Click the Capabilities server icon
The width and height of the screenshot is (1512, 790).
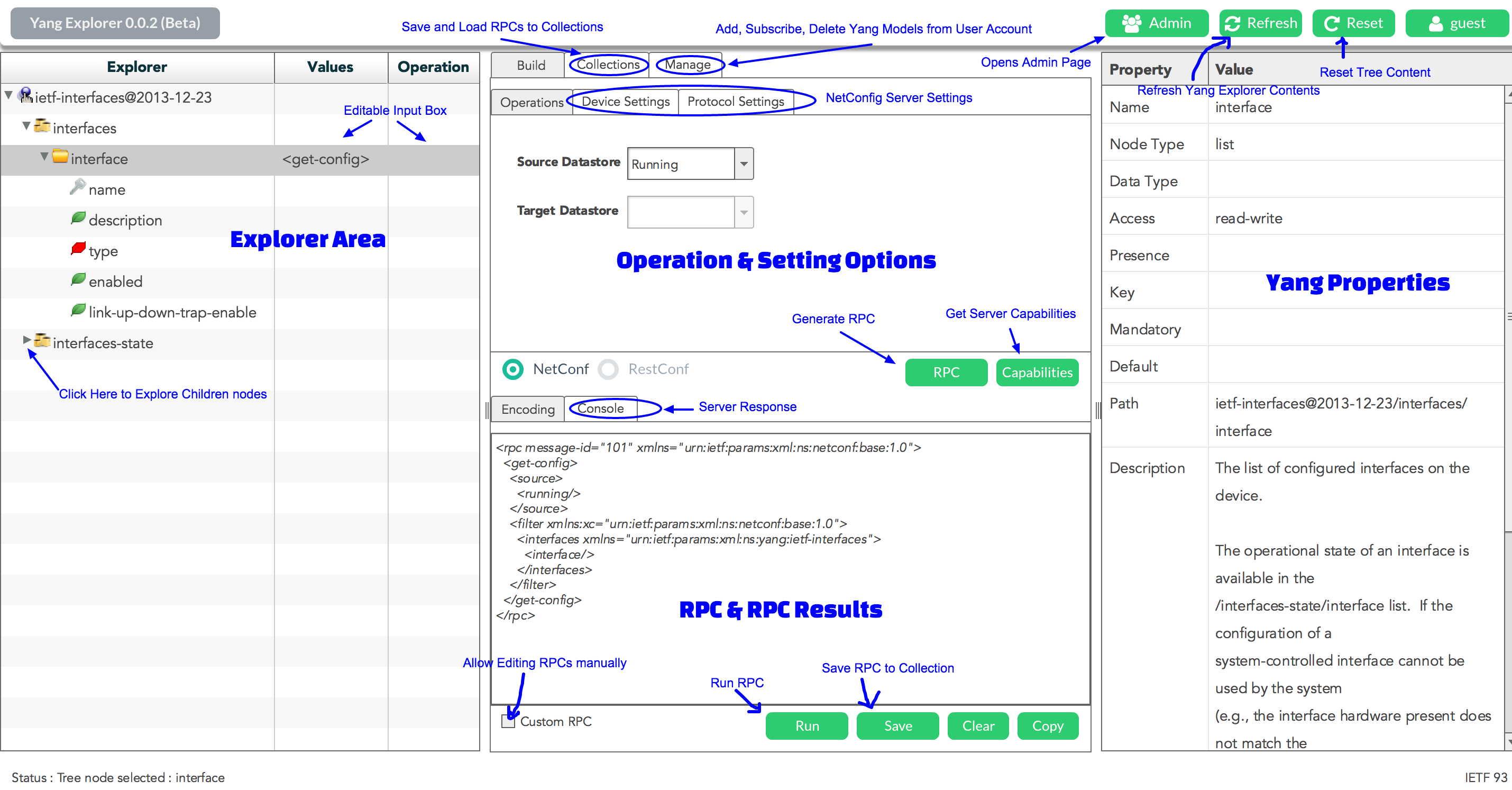1038,371
